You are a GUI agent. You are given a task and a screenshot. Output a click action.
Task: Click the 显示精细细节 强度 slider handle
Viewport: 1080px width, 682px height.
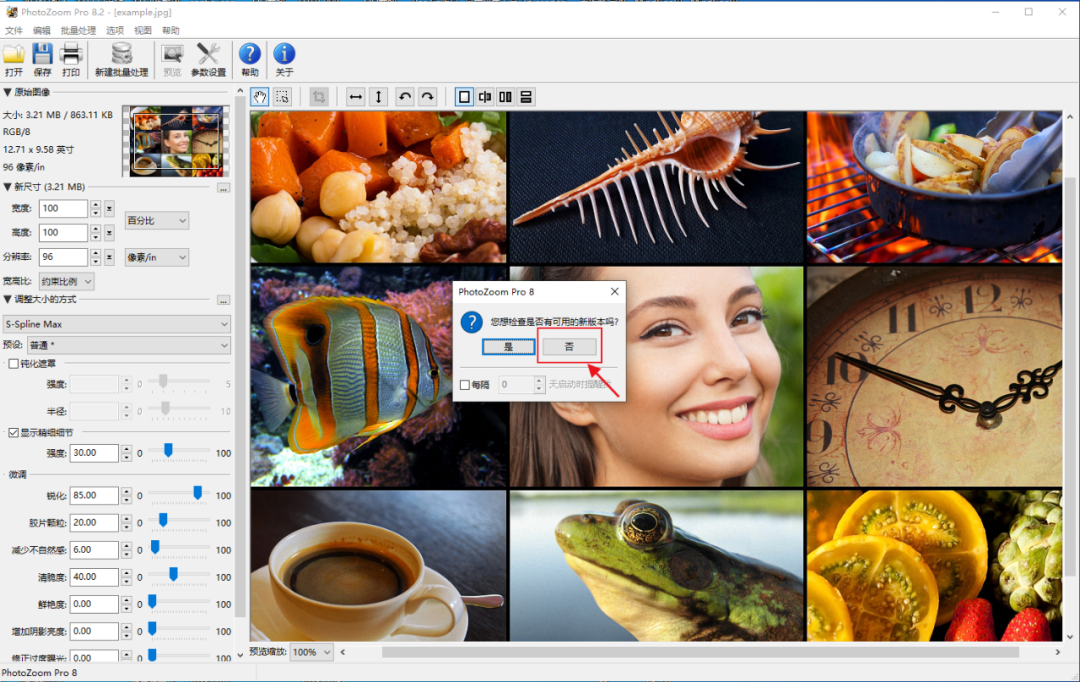tap(167, 451)
